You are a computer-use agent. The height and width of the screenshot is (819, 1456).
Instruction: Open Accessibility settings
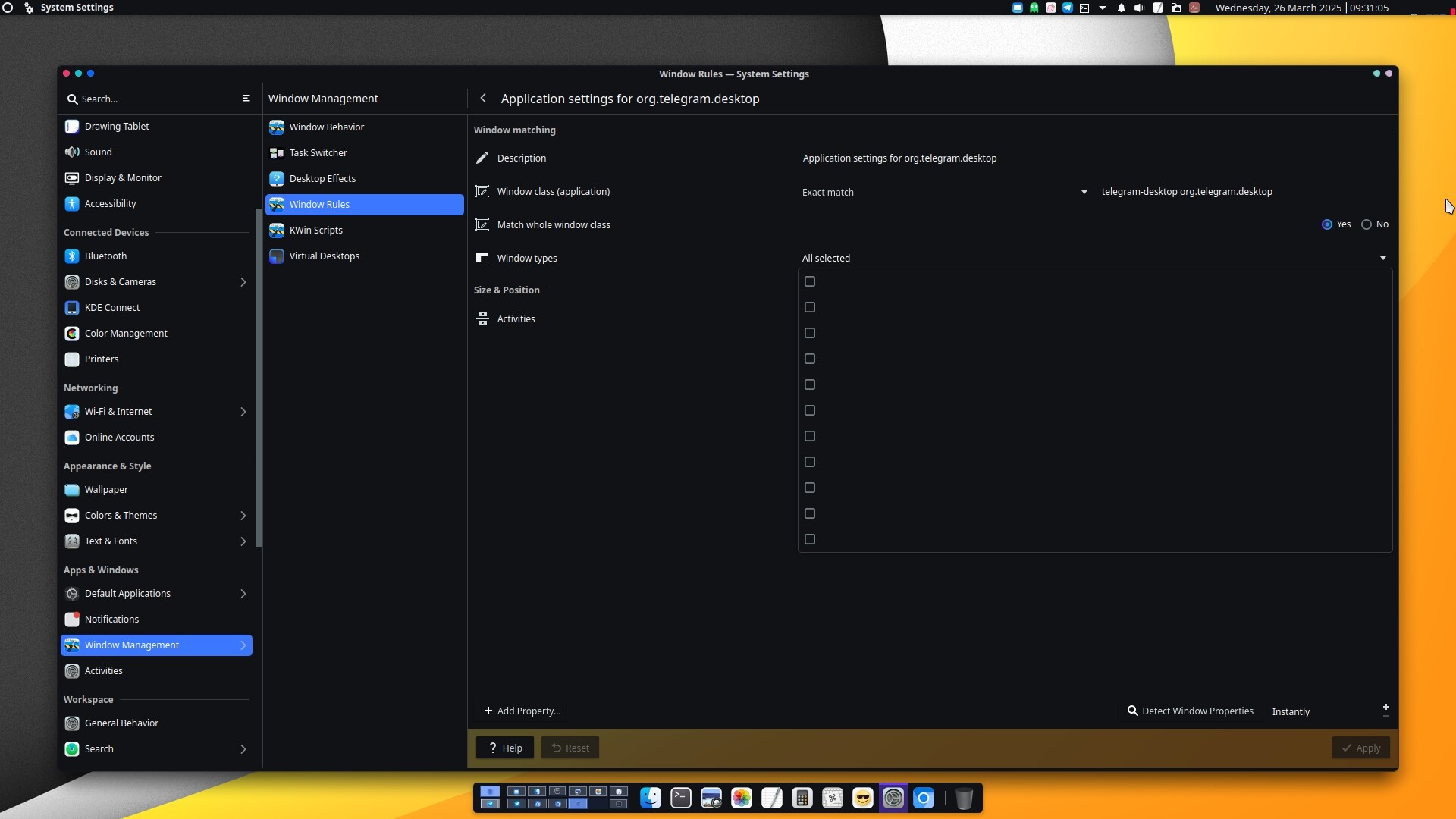[156, 203]
